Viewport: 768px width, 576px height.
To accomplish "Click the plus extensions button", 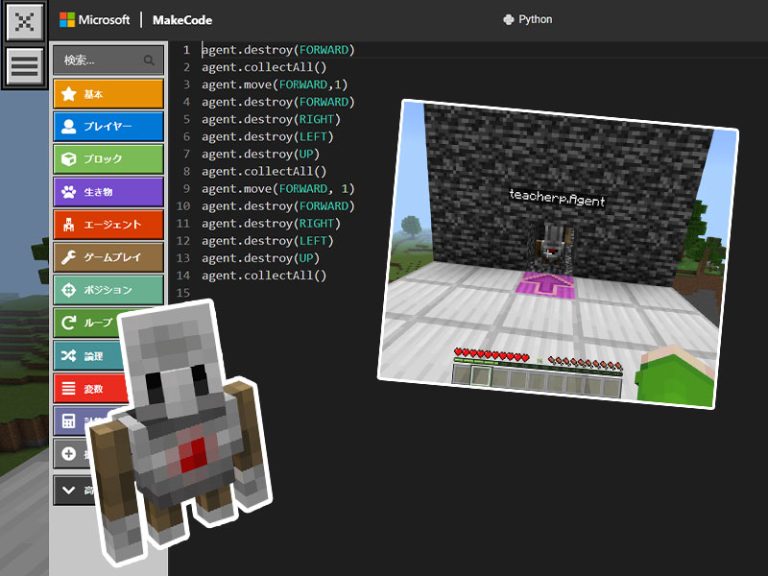I will 69,454.
